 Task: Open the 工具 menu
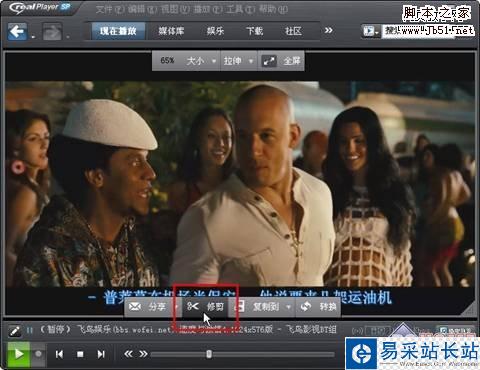pos(240,9)
